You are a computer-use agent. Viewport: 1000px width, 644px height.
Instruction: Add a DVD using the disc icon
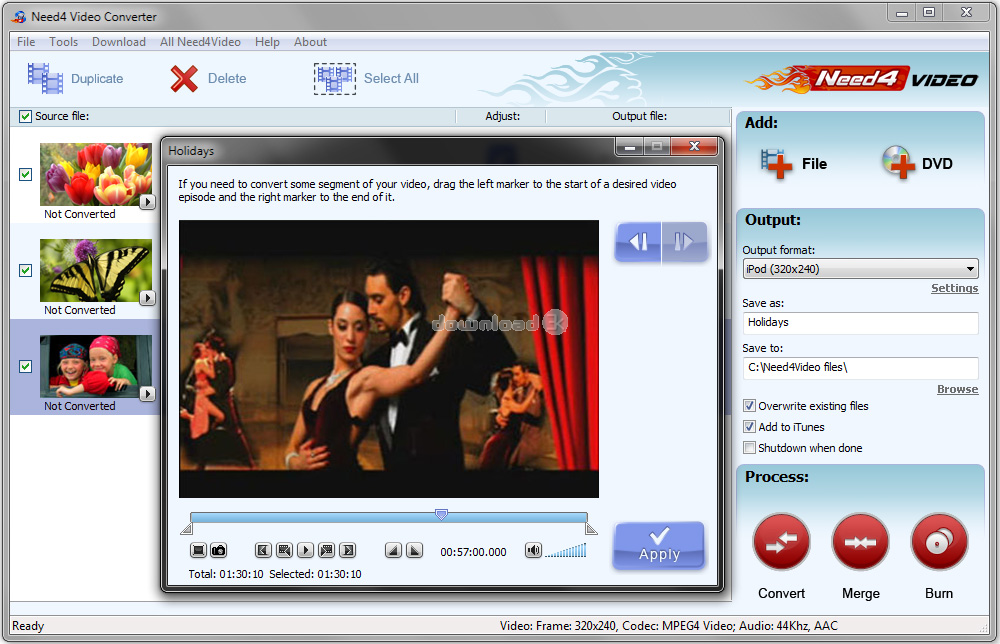[898, 163]
